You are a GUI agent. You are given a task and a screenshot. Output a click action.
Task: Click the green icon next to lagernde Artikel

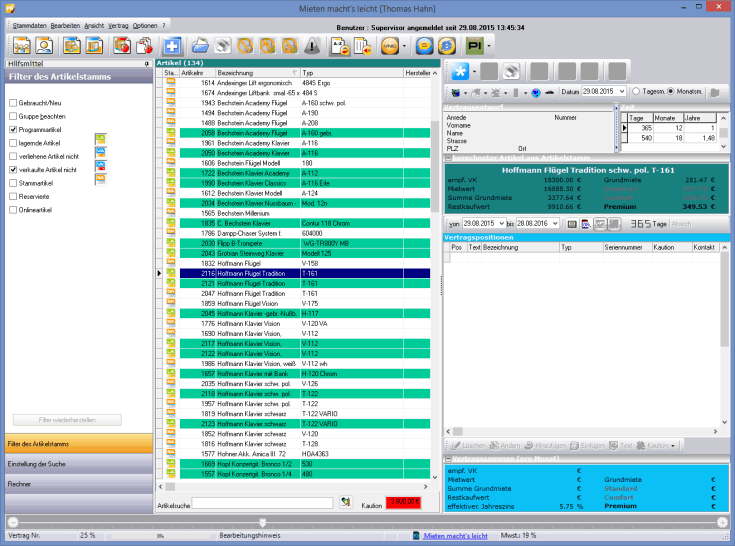(100, 139)
